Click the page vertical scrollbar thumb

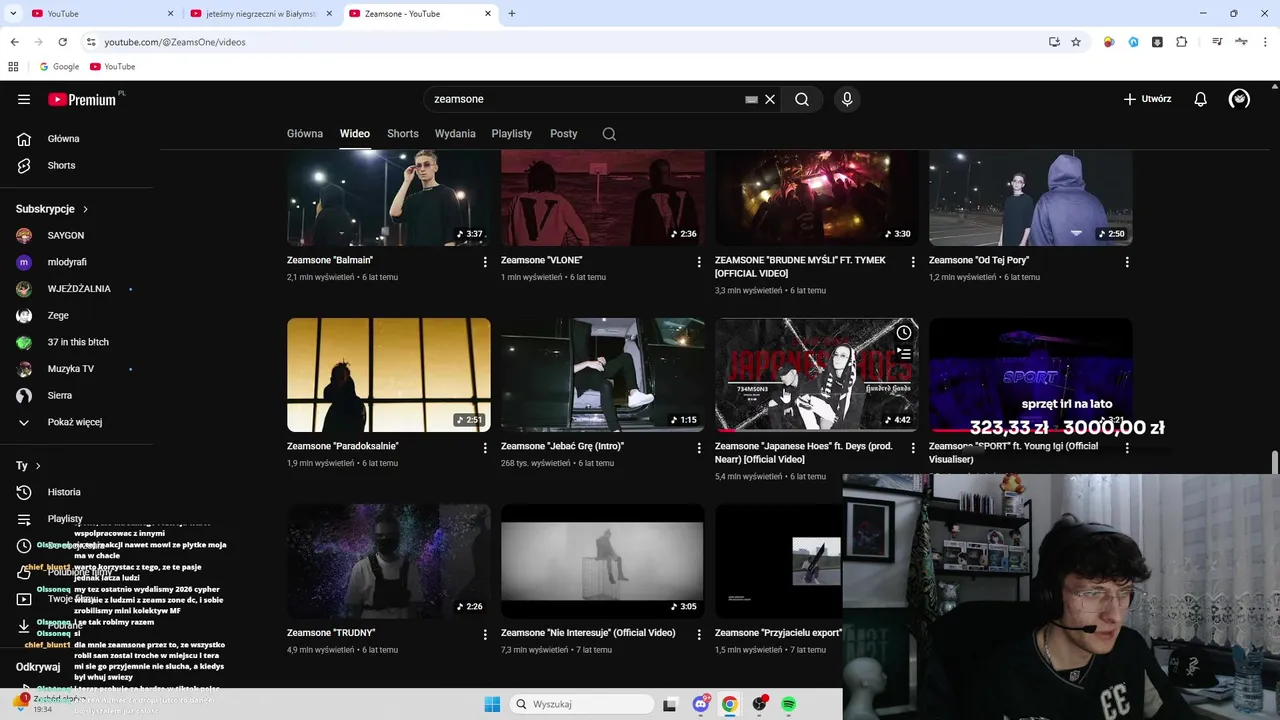pyautogui.click(x=1274, y=464)
